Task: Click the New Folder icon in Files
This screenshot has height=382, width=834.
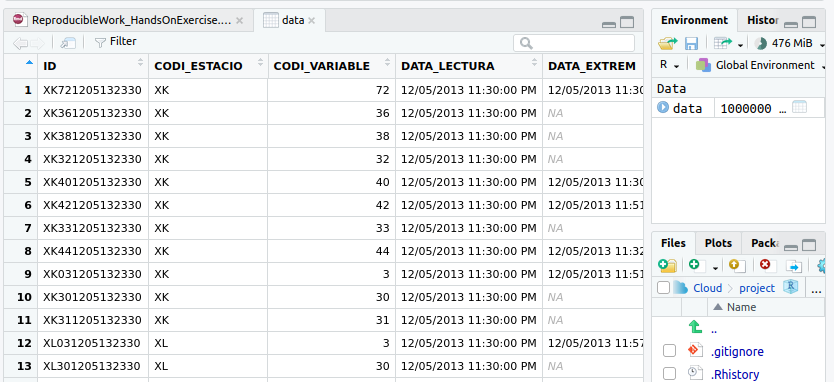Action: [x=667, y=265]
